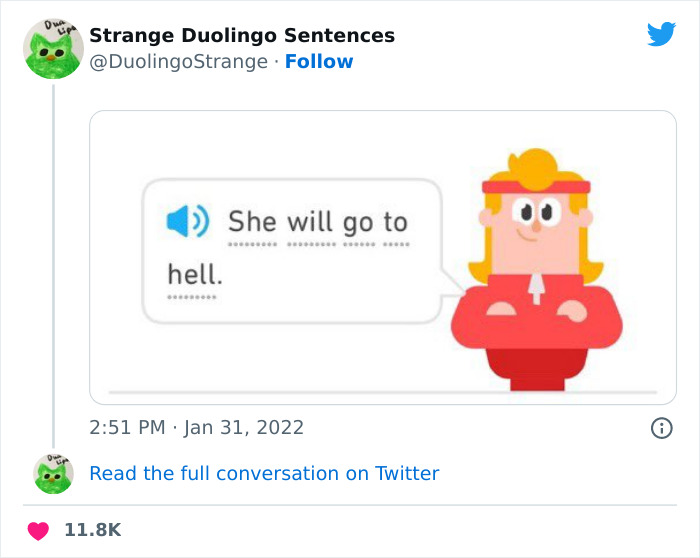This screenshot has width=700, height=558.
Task: Click the @DuolingoStrange handle
Action: pyautogui.click(x=180, y=62)
